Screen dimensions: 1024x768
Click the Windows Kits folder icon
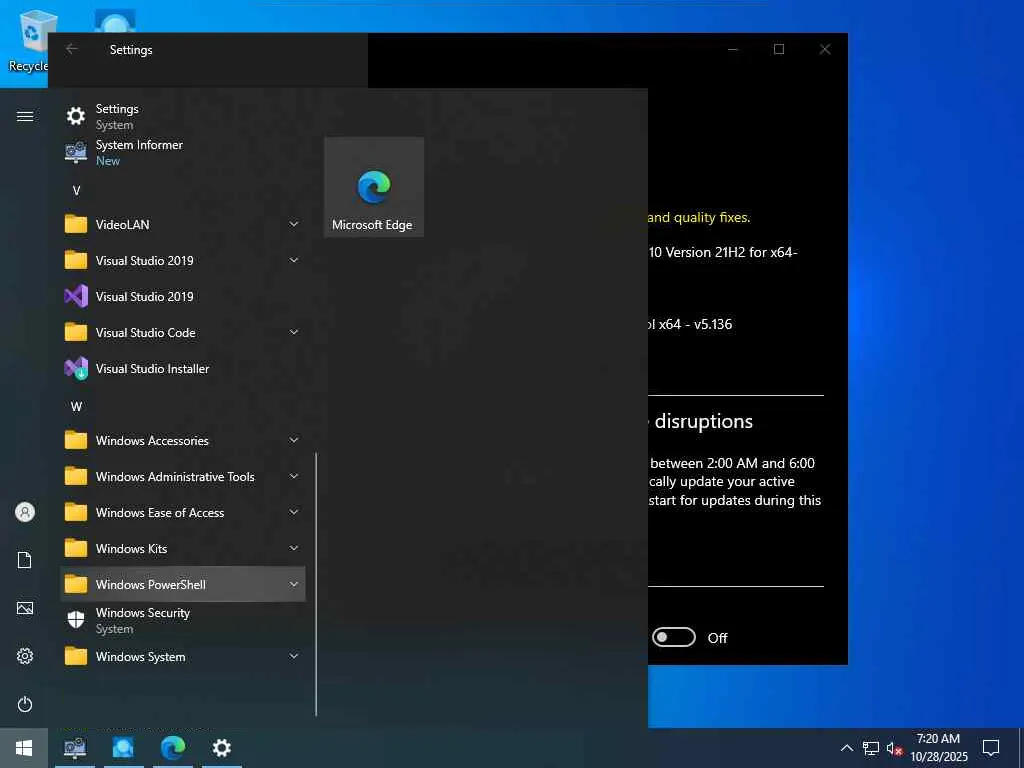[x=76, y=549]
